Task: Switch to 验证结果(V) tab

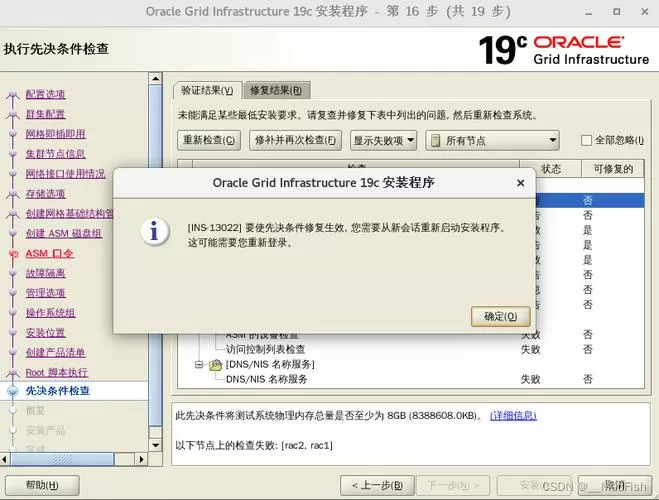Action: pos(207,90)
